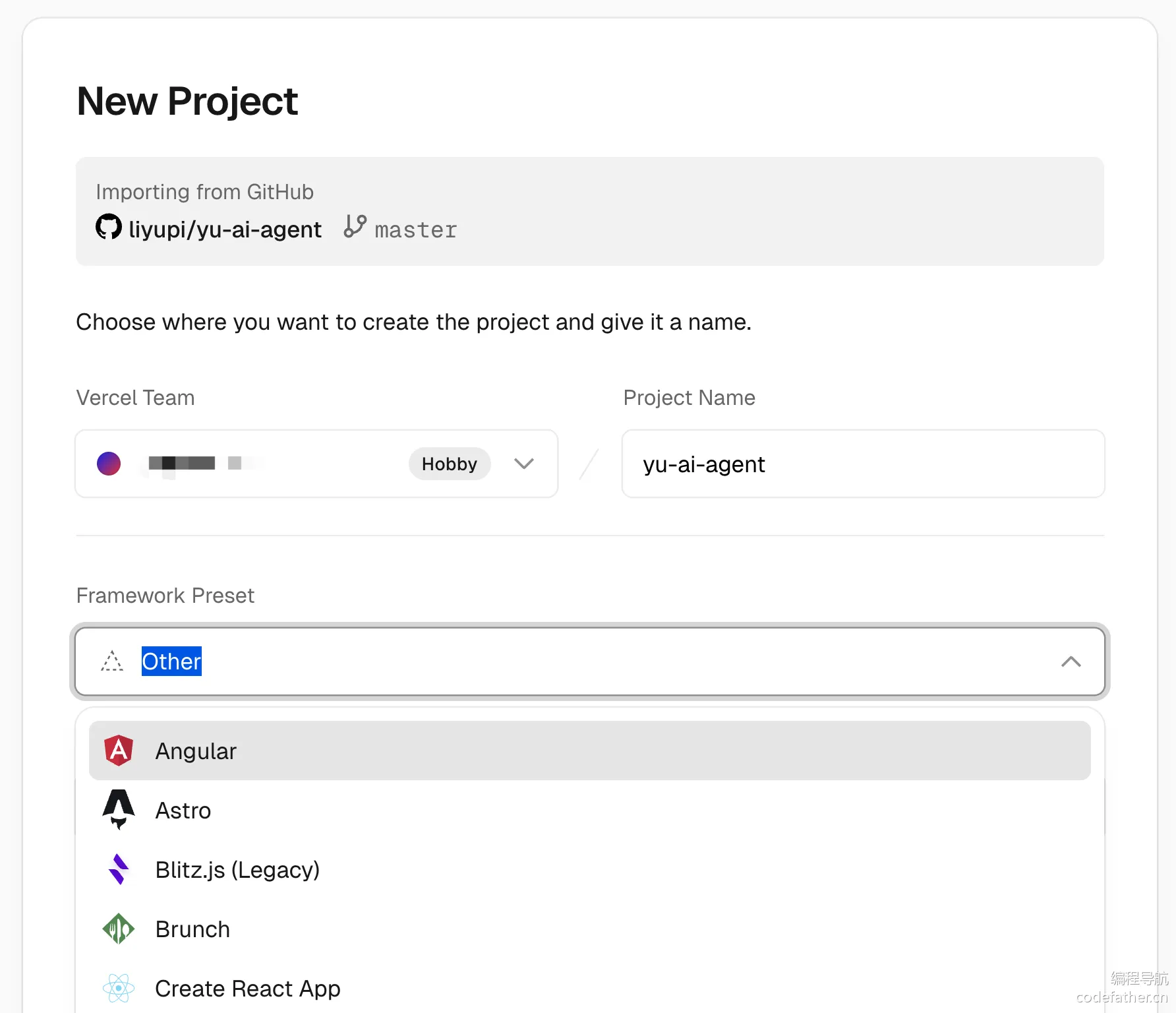The height and width of the screenshot is (1013, 1176).
Task: Collapse the Framework Preset dropdown chevron
Action: pyautogui.click(x=1071, y=661)
